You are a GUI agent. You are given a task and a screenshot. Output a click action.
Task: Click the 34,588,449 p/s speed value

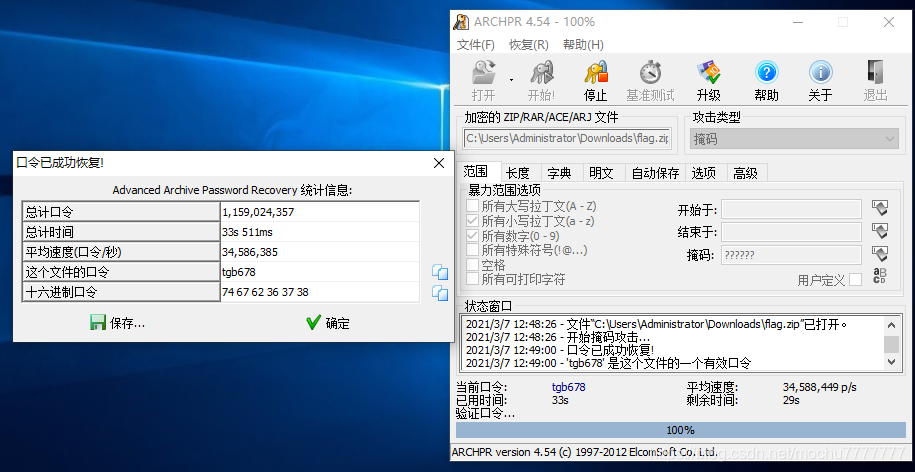pos(819,387)
